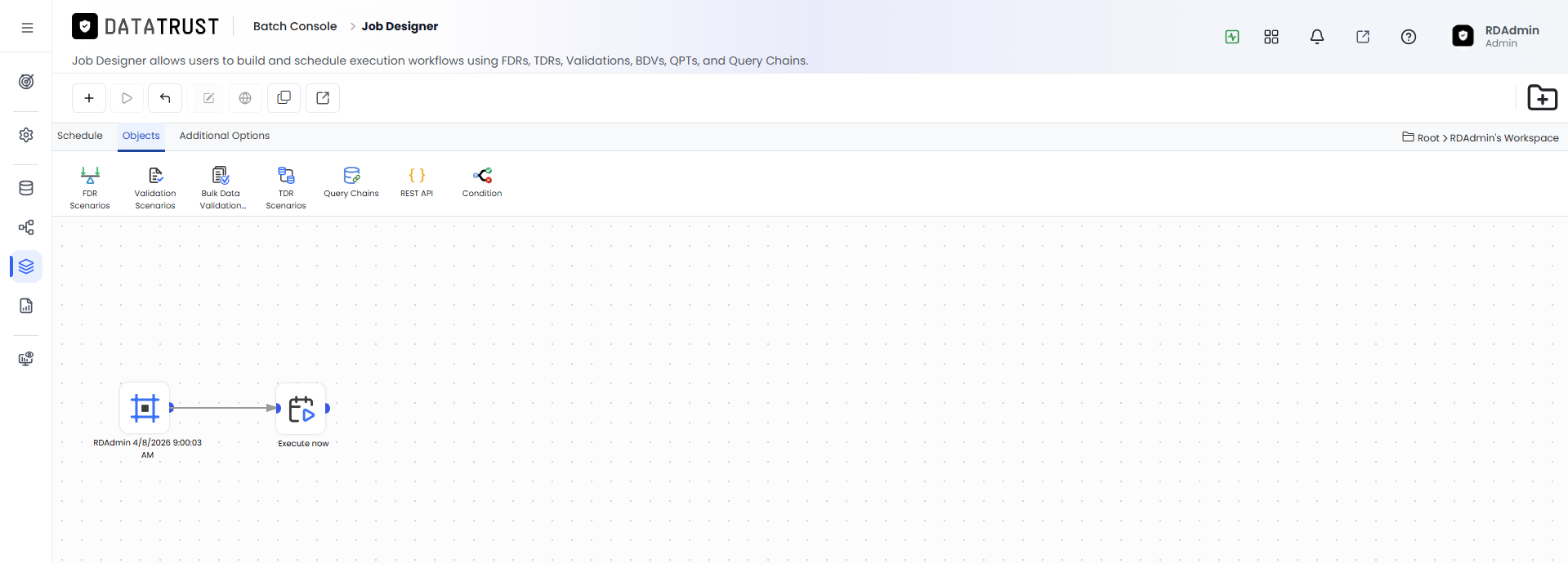Select TDR Scenarios object
This screenshot has height=564, width=1568.
pos(286,187)
